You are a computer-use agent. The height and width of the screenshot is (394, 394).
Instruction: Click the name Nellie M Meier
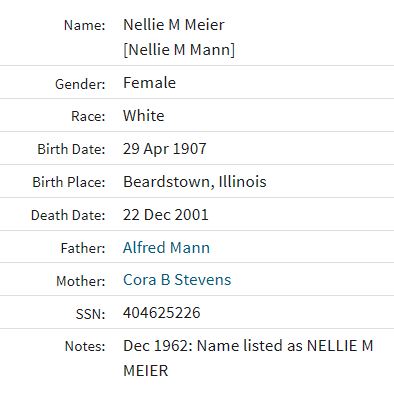pos(174,25)
